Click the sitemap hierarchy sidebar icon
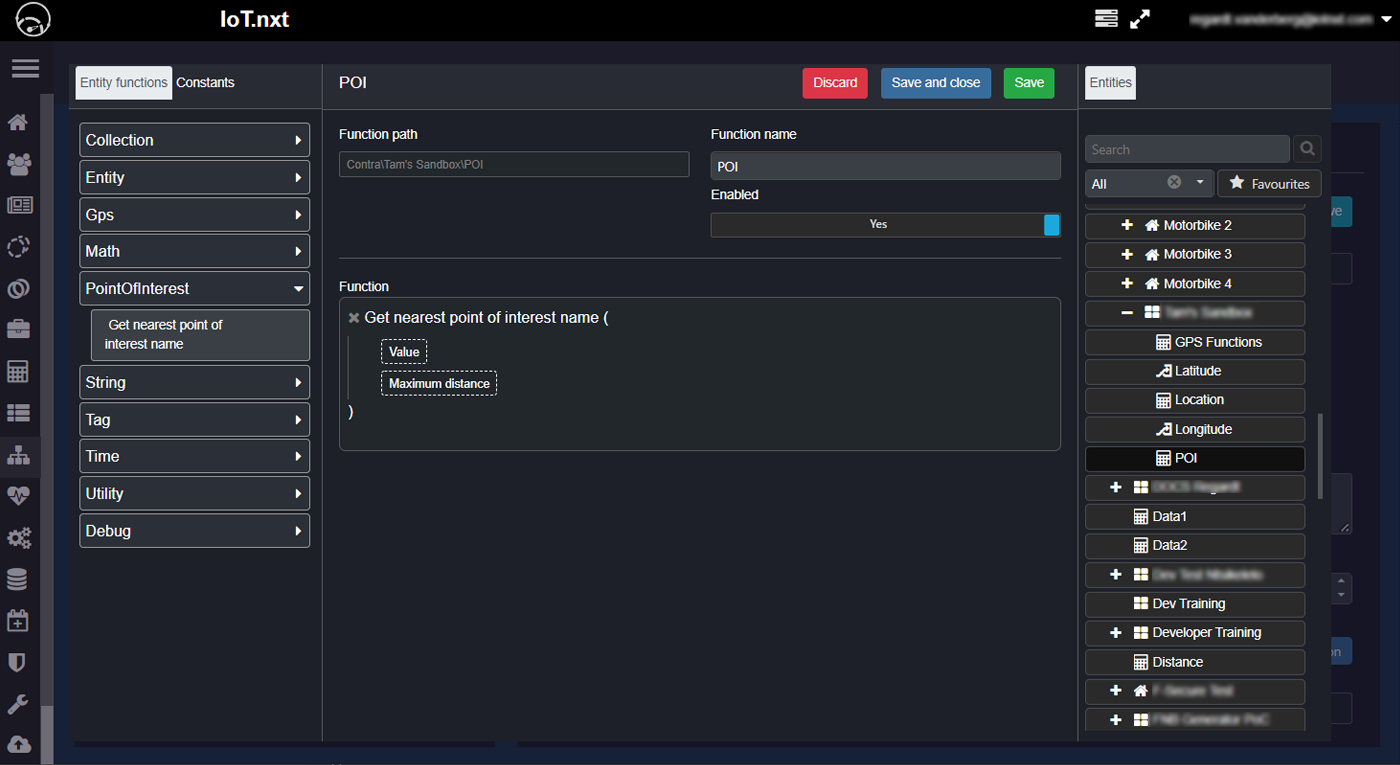 tap(17, 454)
